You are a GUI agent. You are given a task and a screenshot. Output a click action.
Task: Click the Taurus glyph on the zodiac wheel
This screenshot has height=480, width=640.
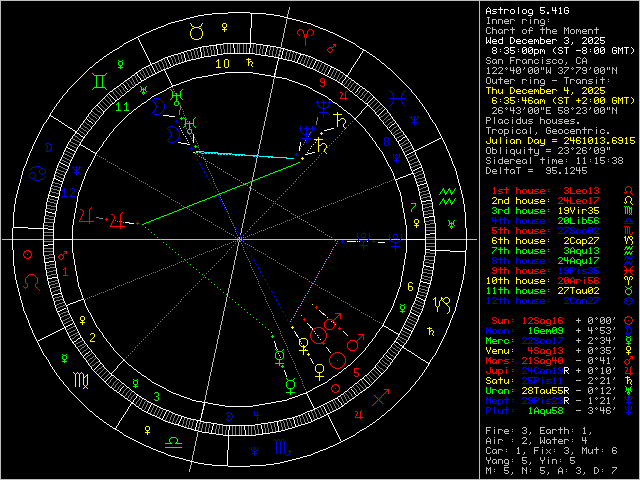[x=198, y=32]
